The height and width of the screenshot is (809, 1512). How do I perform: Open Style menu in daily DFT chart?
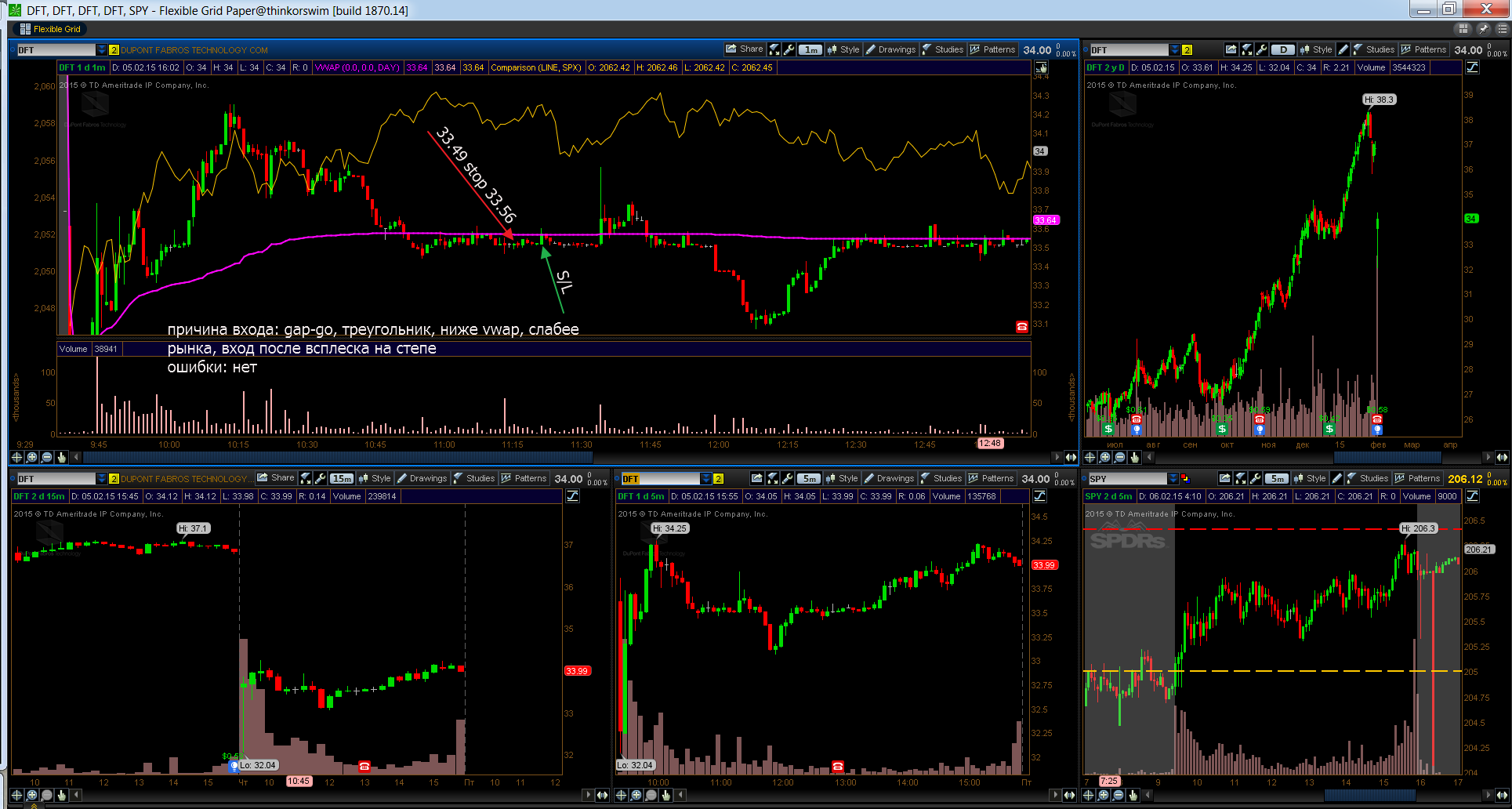pyautogui.click(x=1315, y=49)
